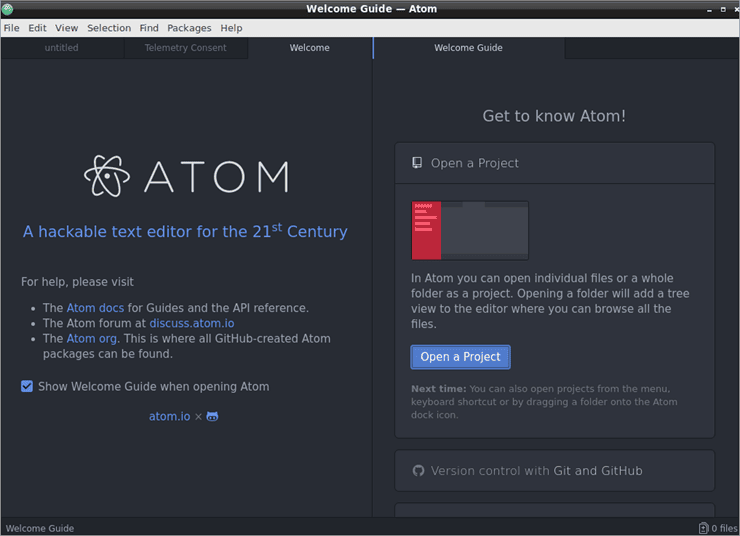The height and width of the screenshot is (536, 740).
Task: Open the discuss.atom.io link
Action: [x=192, y=323]
